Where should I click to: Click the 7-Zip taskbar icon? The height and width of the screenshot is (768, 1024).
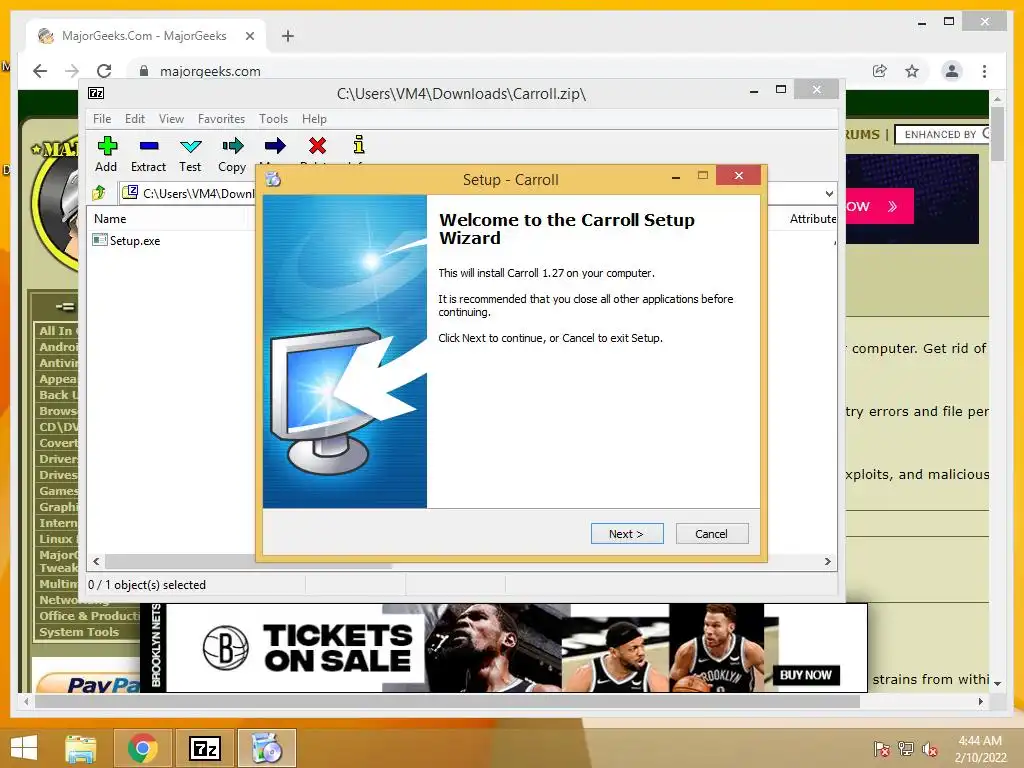click(x=205, y=748)
